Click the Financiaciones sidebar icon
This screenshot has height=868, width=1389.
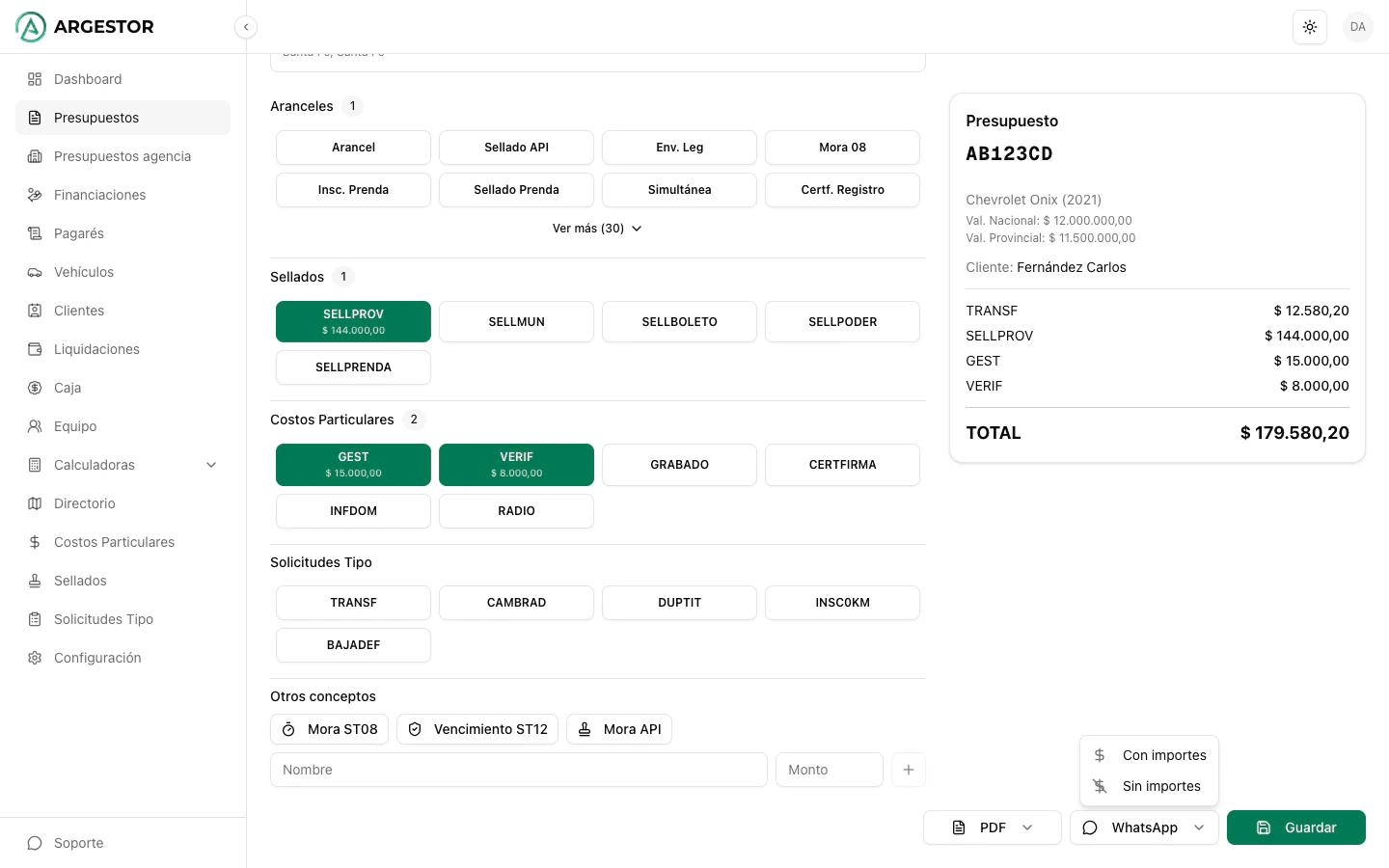[35, 195]
